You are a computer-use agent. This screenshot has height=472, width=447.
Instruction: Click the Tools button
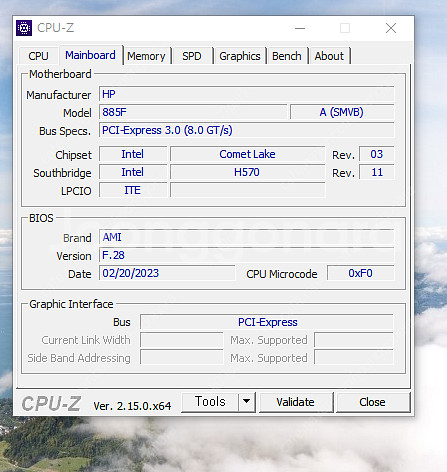(x=210, y=402)
